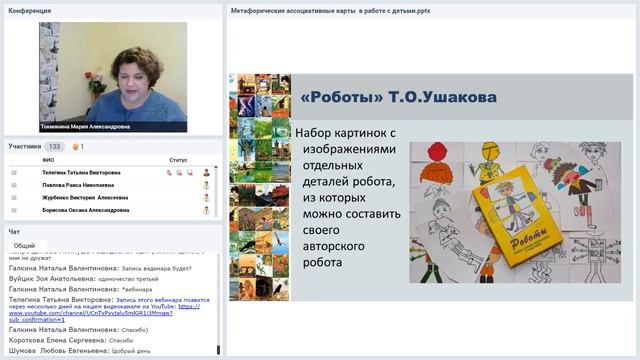The width and height of the screenshot is (640, 360).
Task: Click the Участники panel title
Action: pos(25,146)
